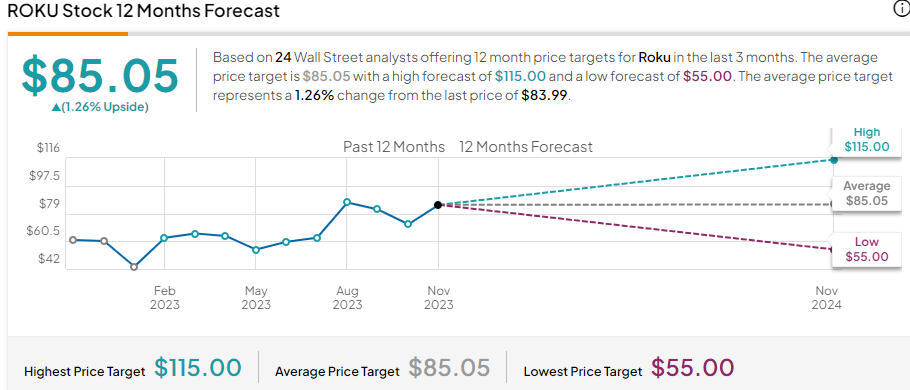Click the teal high forecast endpoint dot
The width and height of the screenshot is (910, 390).
pos(834,160)
